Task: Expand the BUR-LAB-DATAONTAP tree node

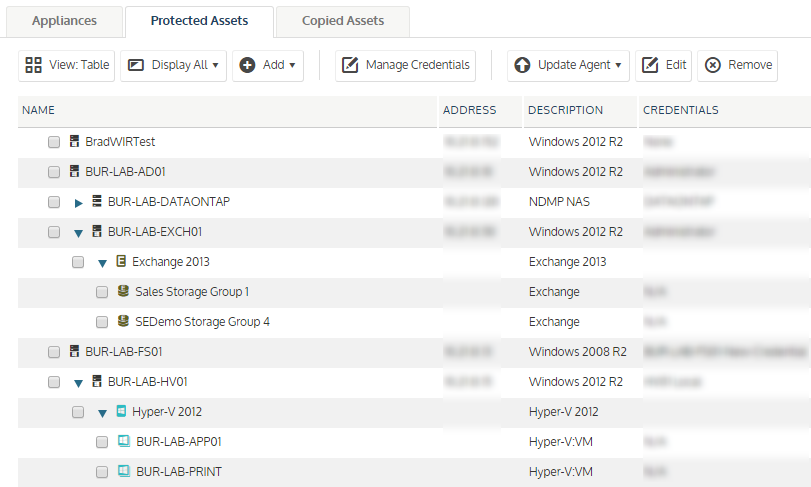Action: [78, 203]
